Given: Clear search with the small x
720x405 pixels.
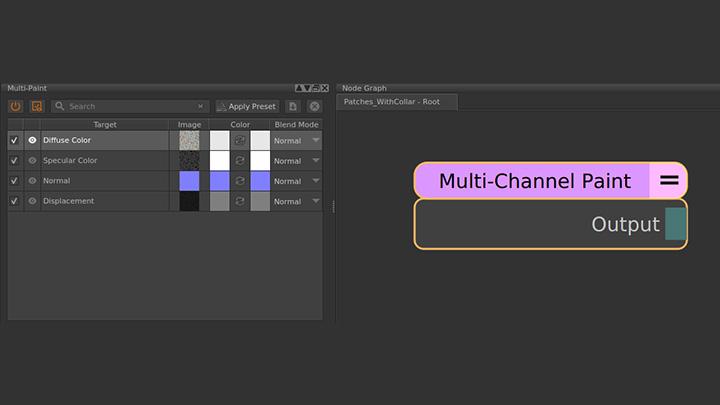Looking at the screenshot, I should pos(201,106).
